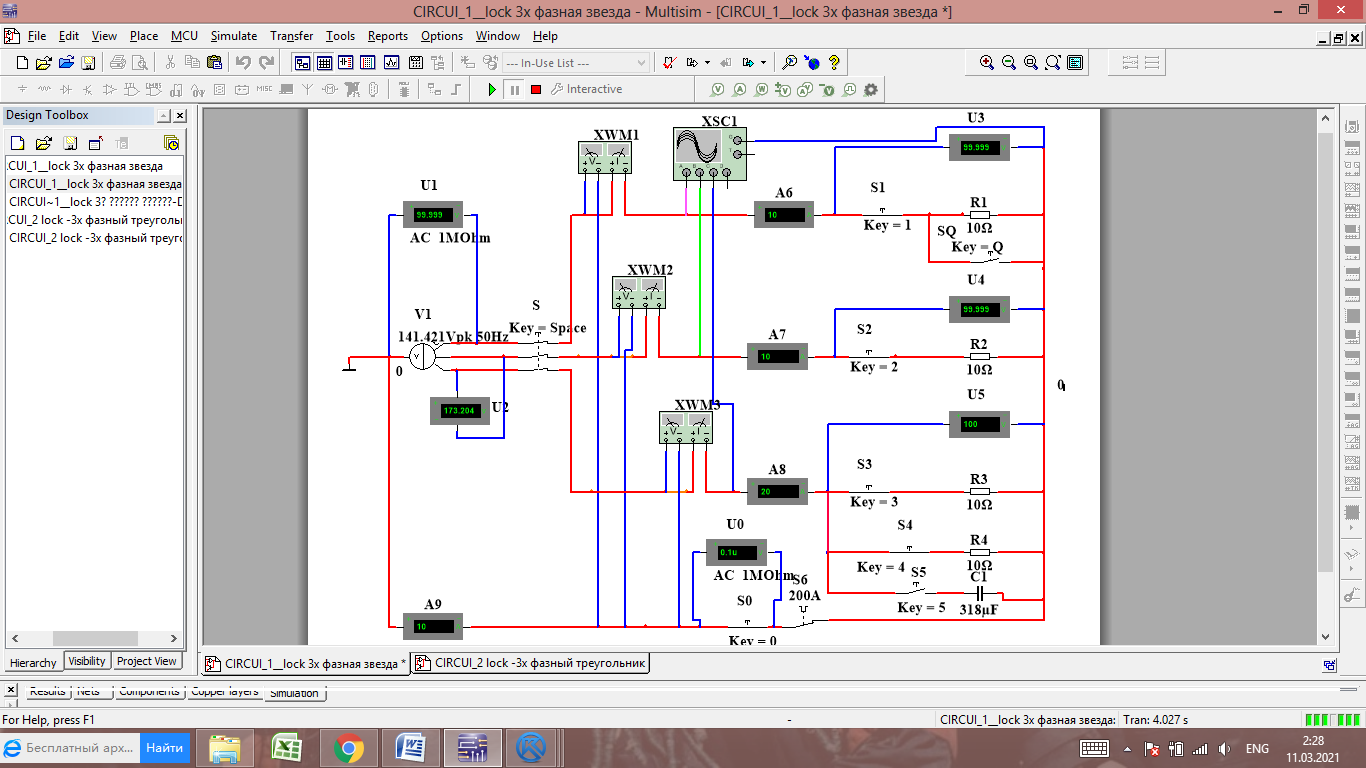The height and width of the screenshot is (768, 1366).
Task: Click the yellow question mark Help icon
Action: (834, 62)
